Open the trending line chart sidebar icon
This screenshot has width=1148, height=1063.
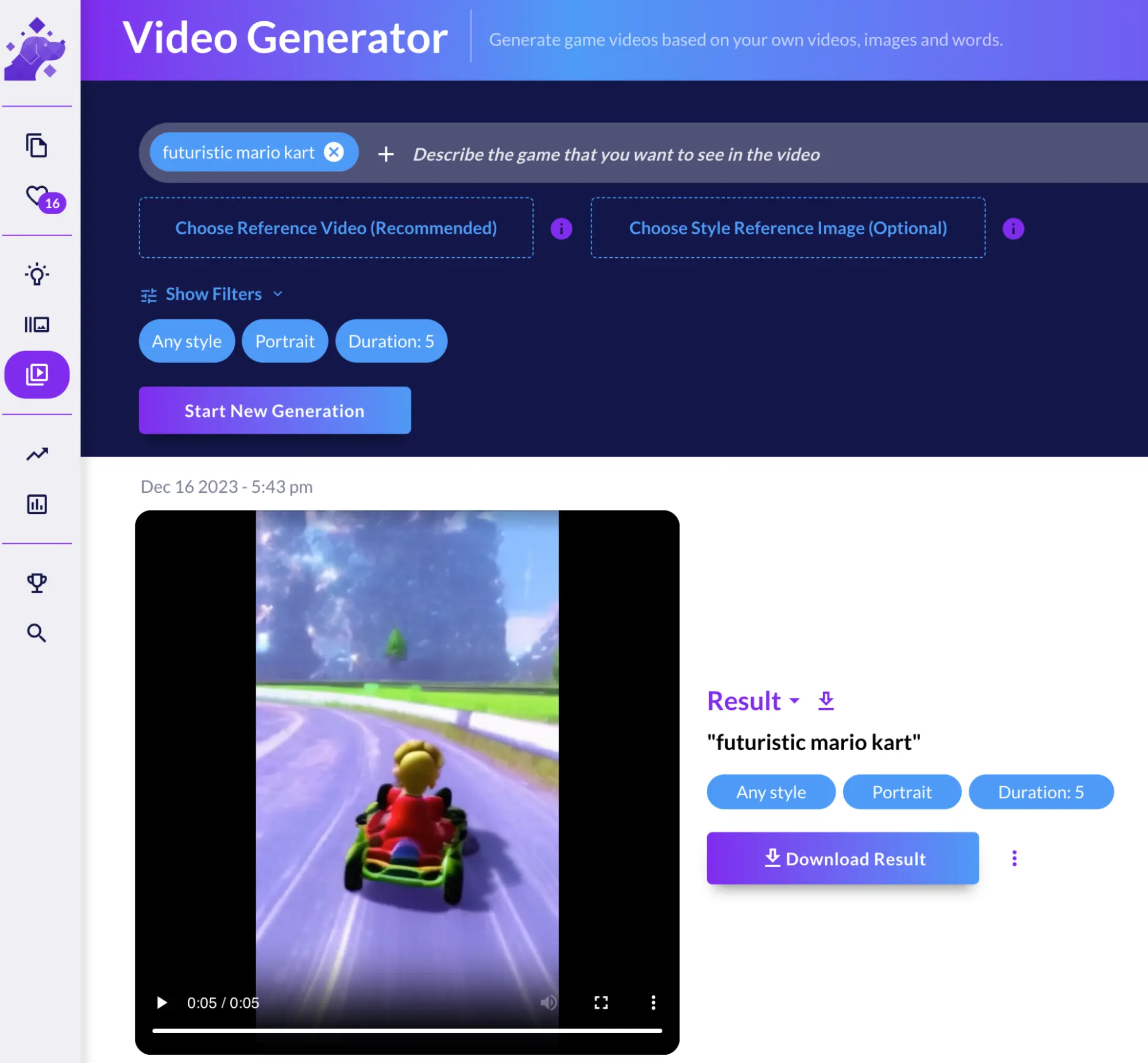pyautogui.click(x=37, y=454)
